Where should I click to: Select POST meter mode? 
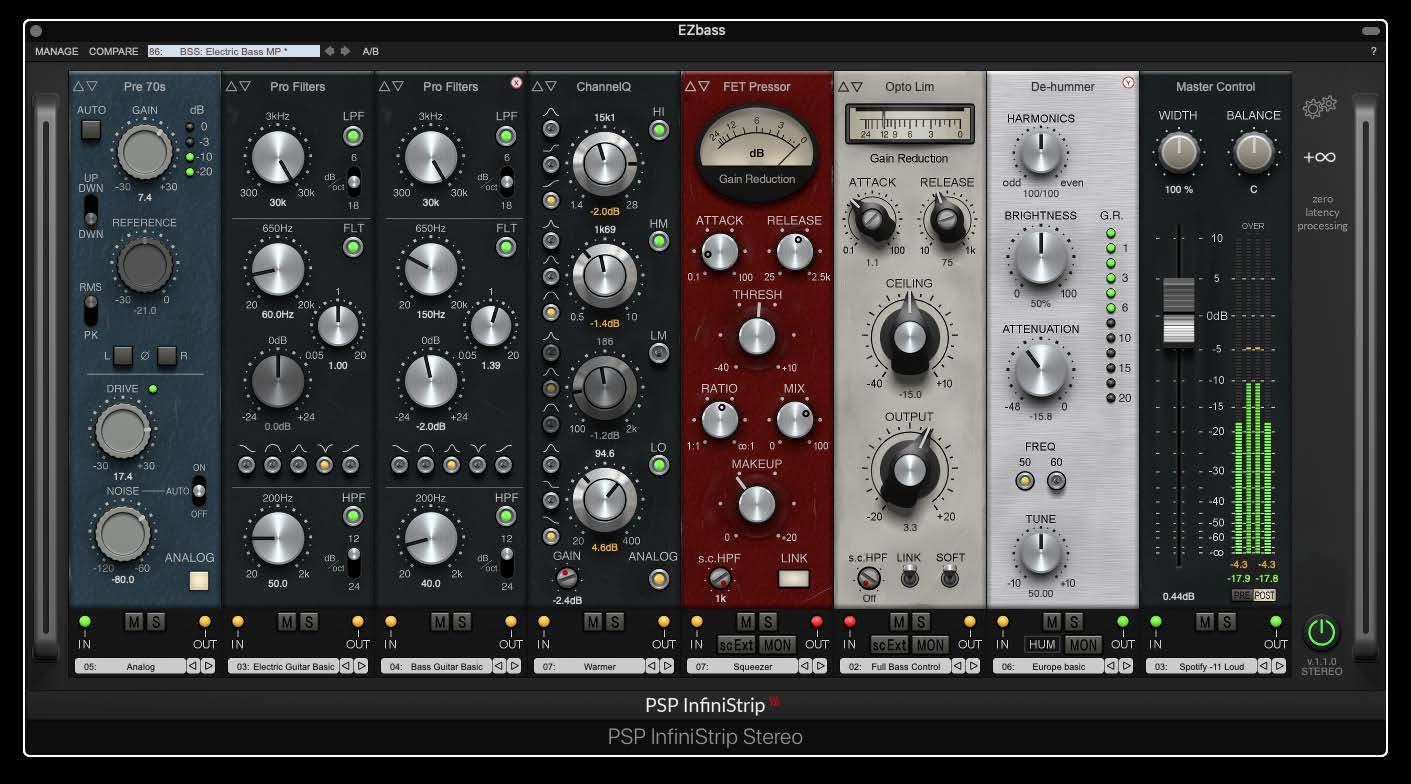(1264, 595)
